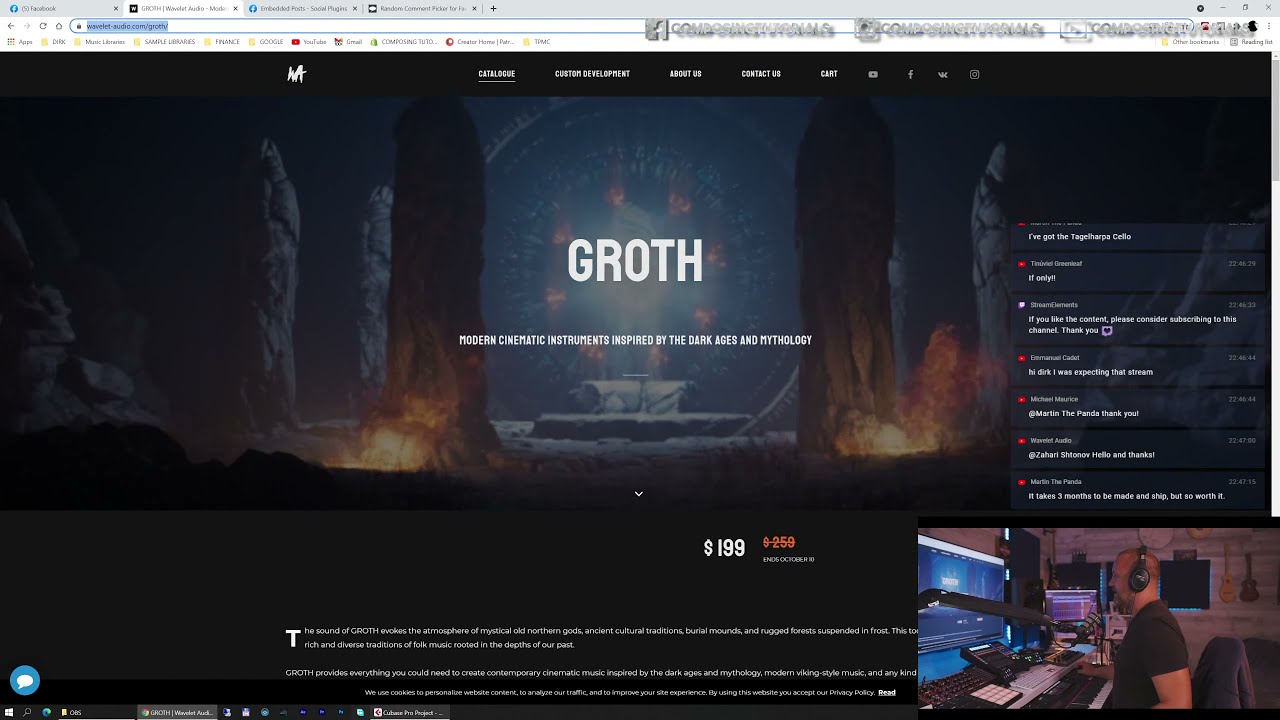1280x720 pixels.
Task: Close the Random Comment Picker tab
Action: (x=474, y=8)
